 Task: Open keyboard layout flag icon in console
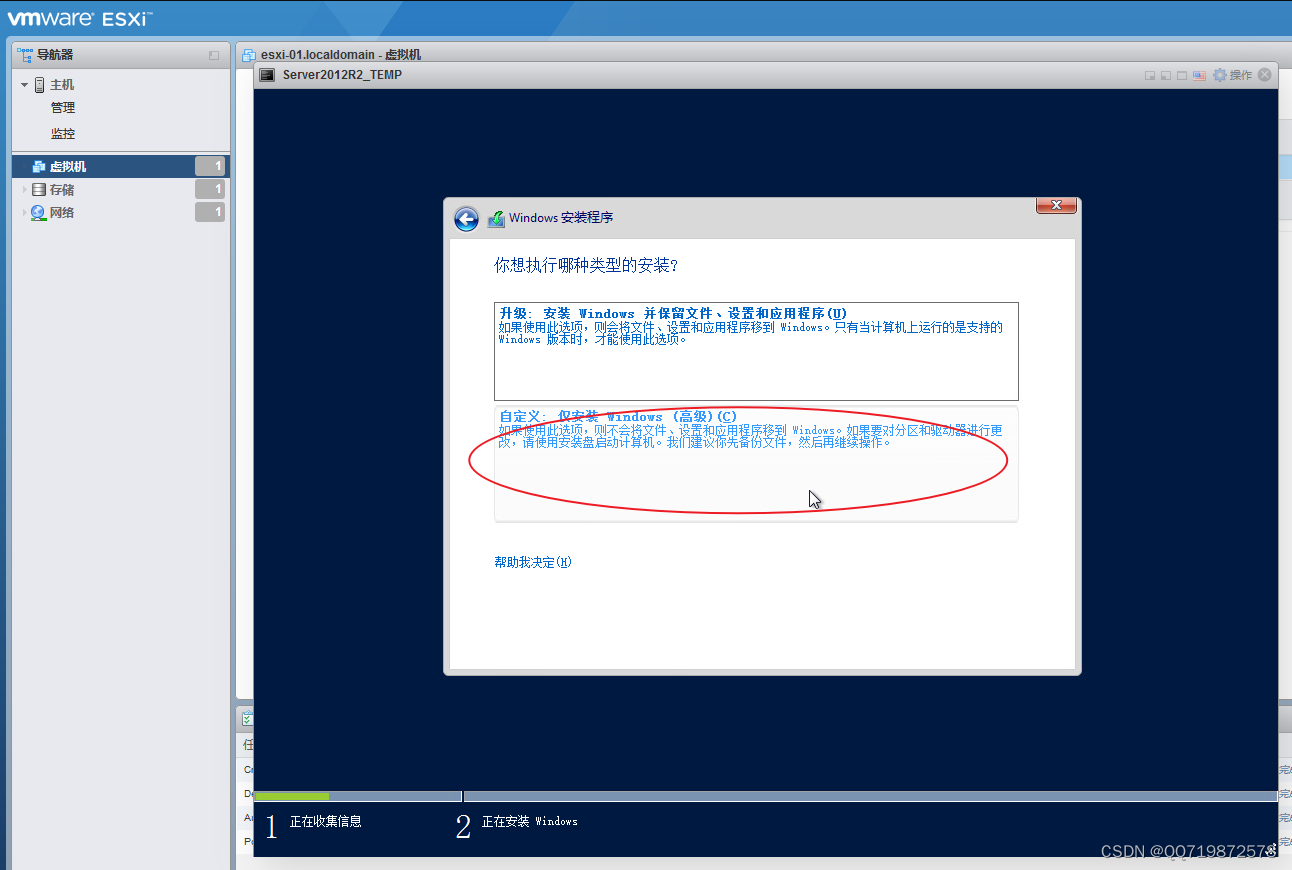(1199, 76)
